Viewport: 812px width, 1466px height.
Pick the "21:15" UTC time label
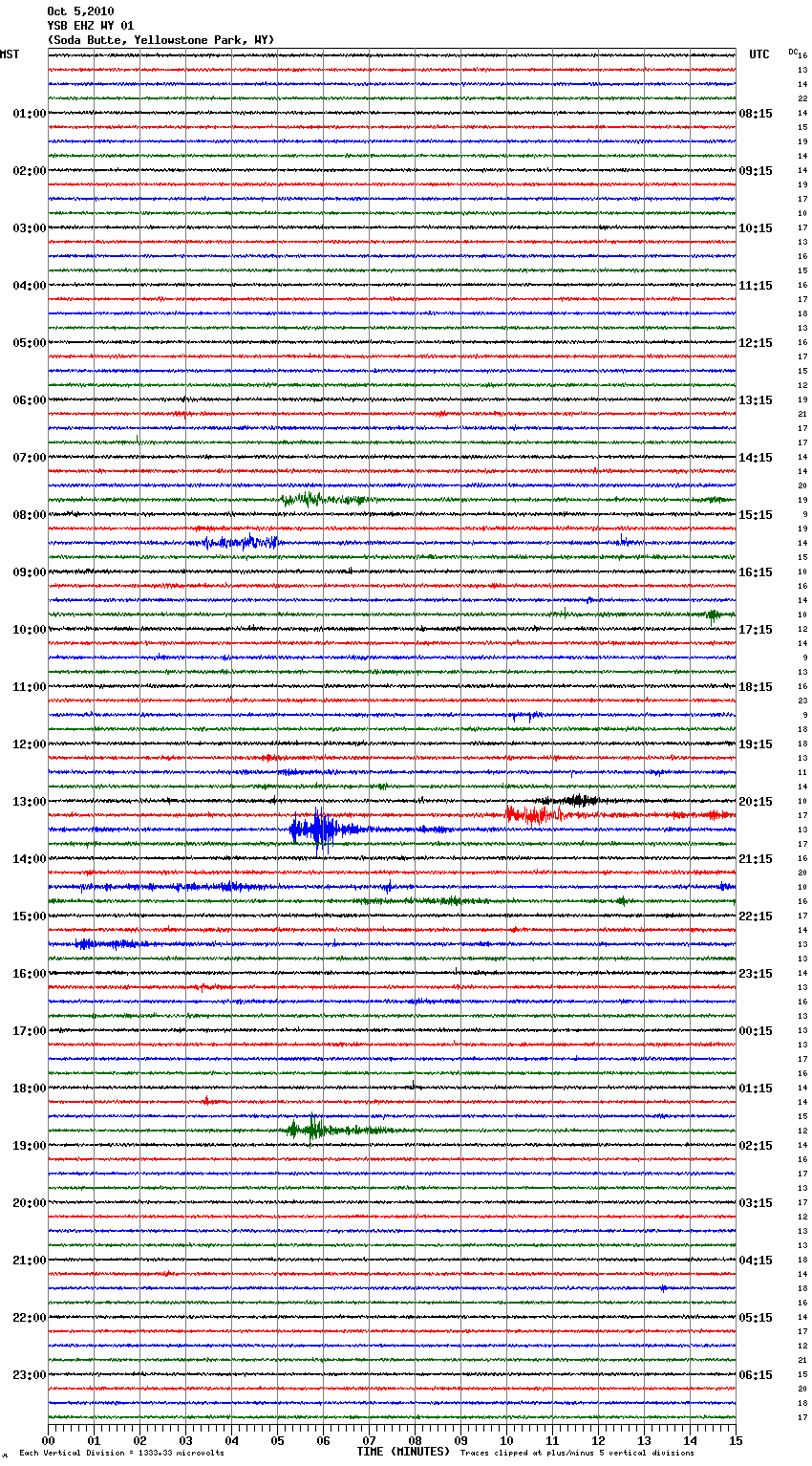(756, 859)
